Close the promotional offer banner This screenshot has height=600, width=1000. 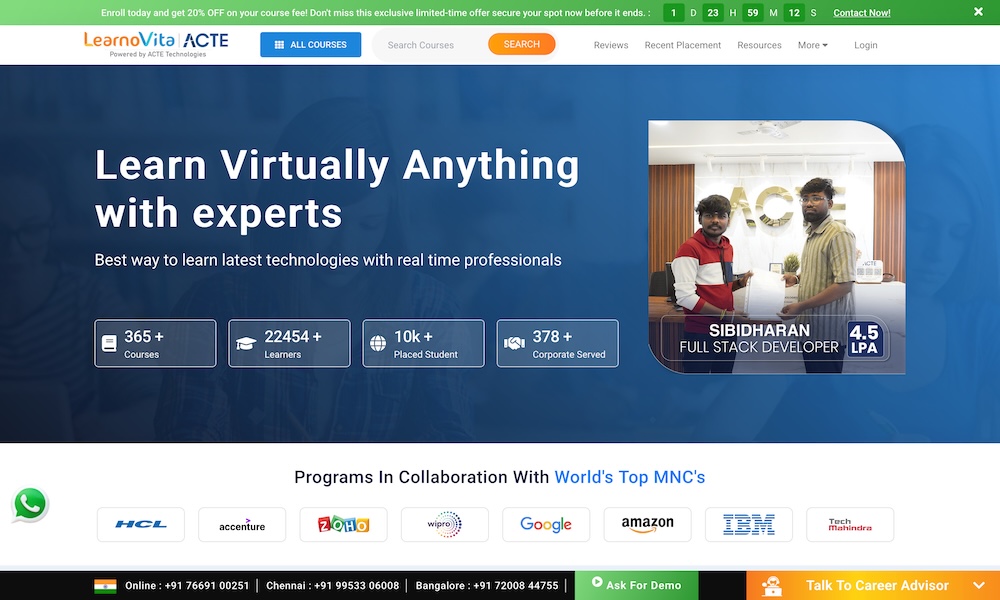tap(978, 12)
